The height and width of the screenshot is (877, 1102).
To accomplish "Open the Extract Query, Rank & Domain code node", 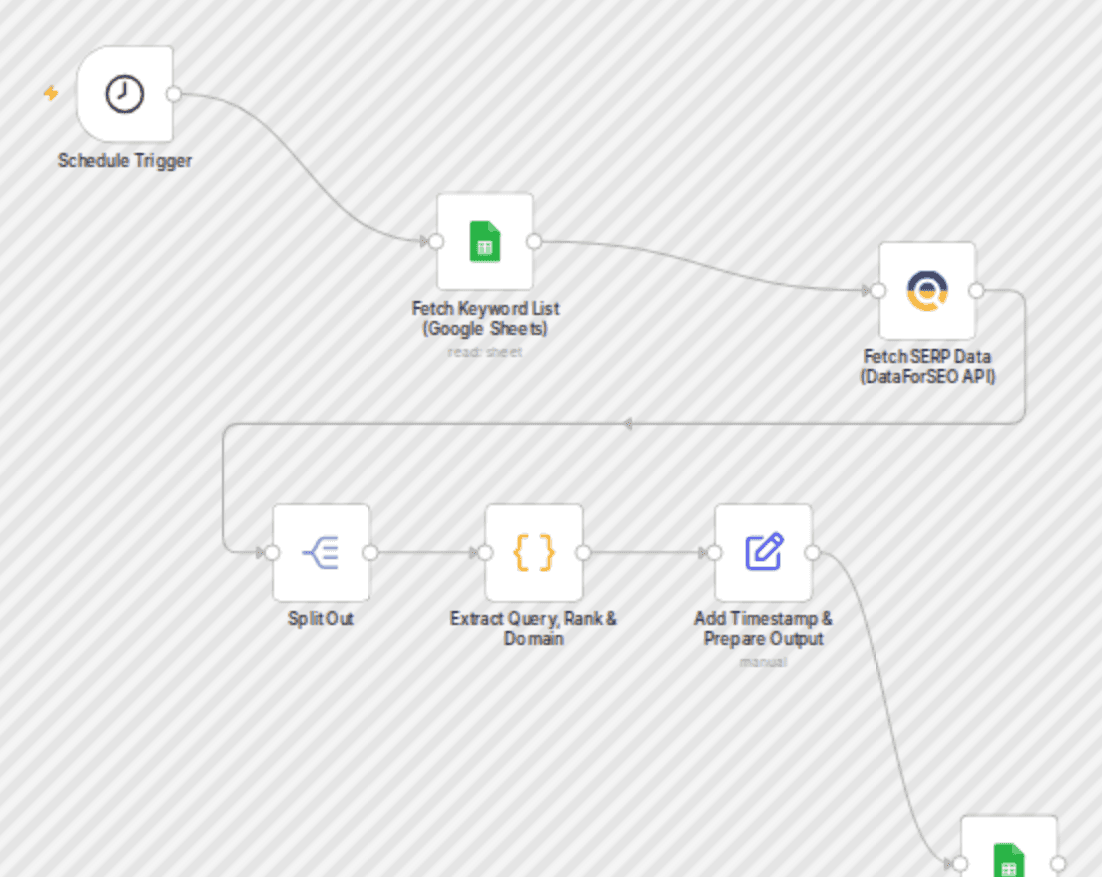I will click(533, 552).
